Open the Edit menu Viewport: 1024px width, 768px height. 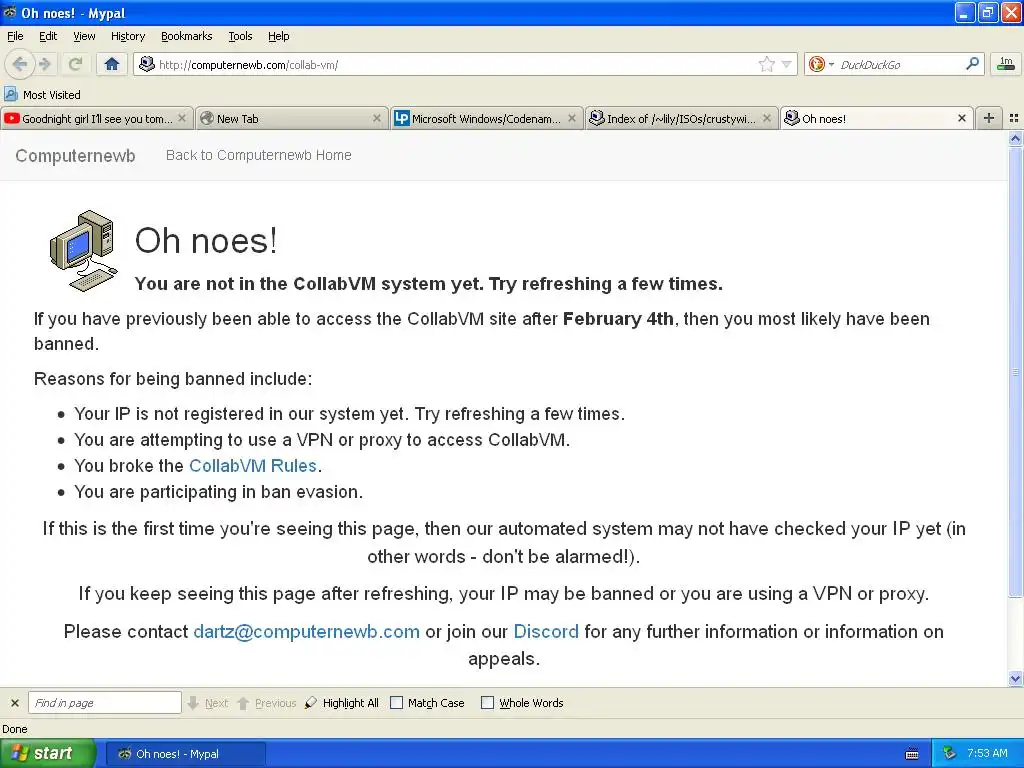click(x=48, y=36)
